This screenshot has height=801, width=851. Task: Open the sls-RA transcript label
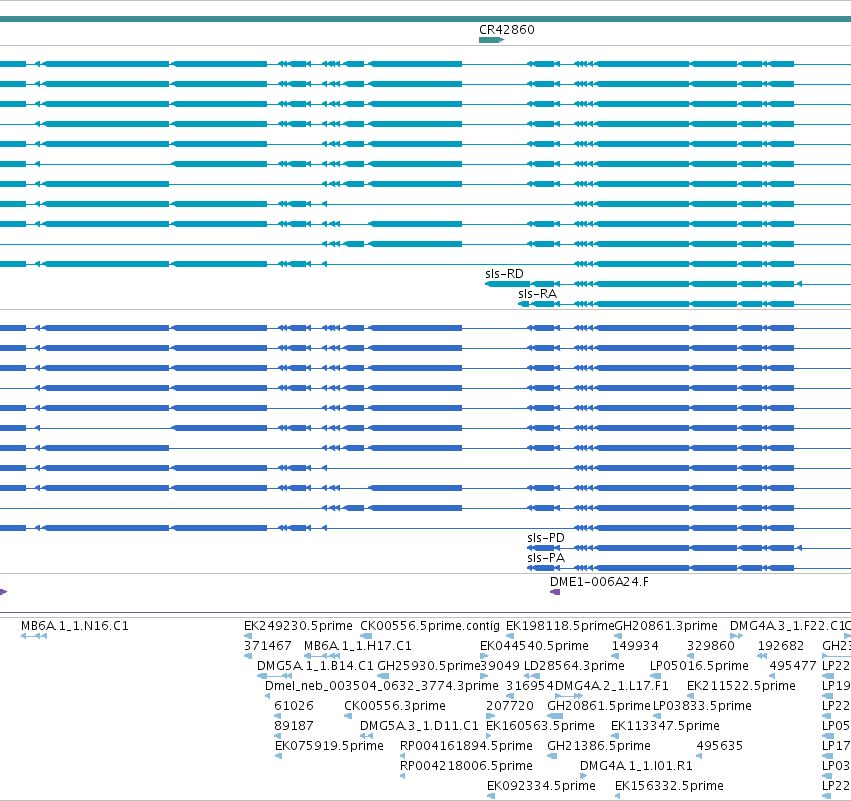(537, 294)
